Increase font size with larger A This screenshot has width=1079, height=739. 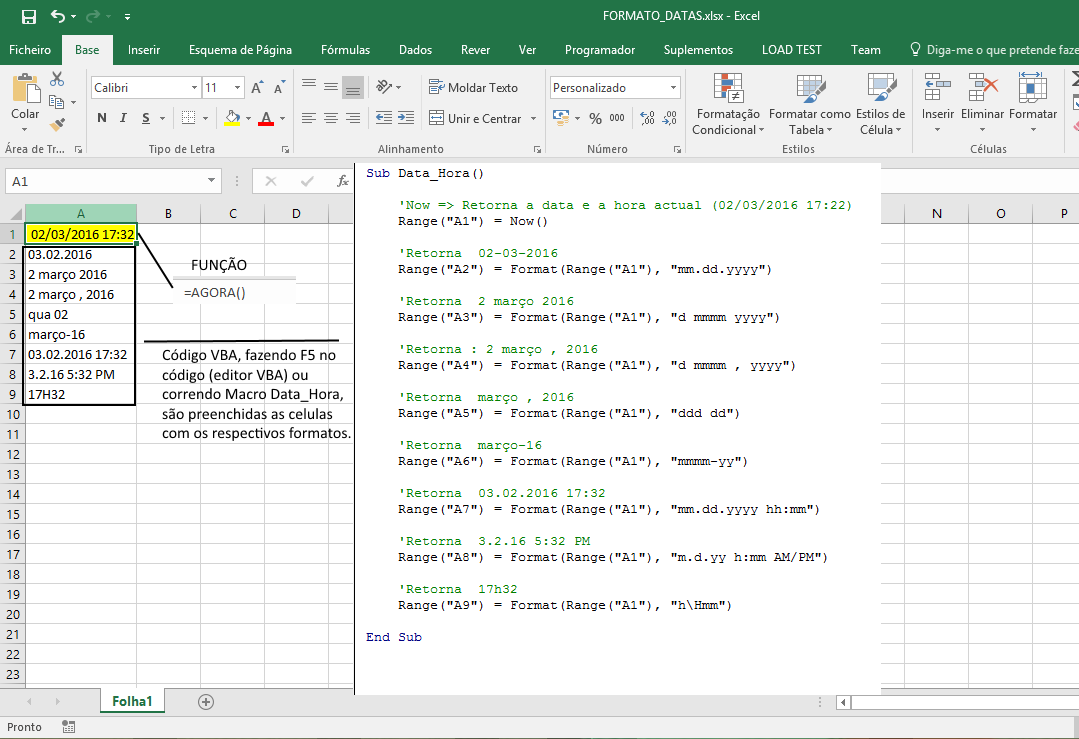click(257, 87)
